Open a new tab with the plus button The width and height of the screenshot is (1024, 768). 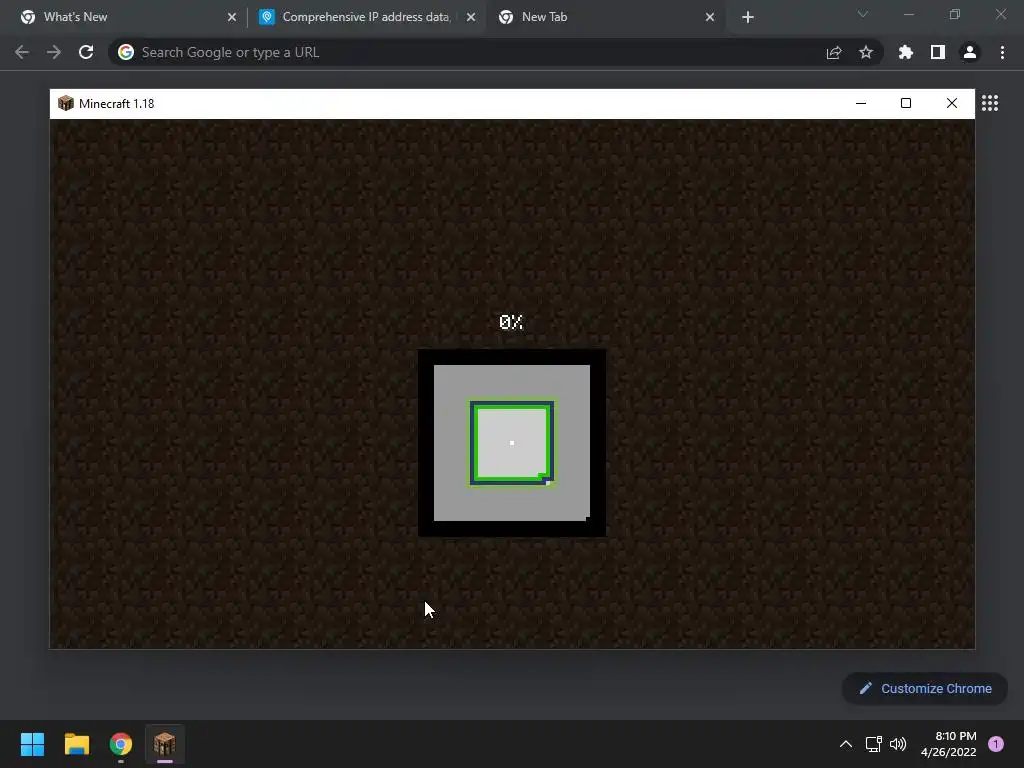[x=748, y=17]
